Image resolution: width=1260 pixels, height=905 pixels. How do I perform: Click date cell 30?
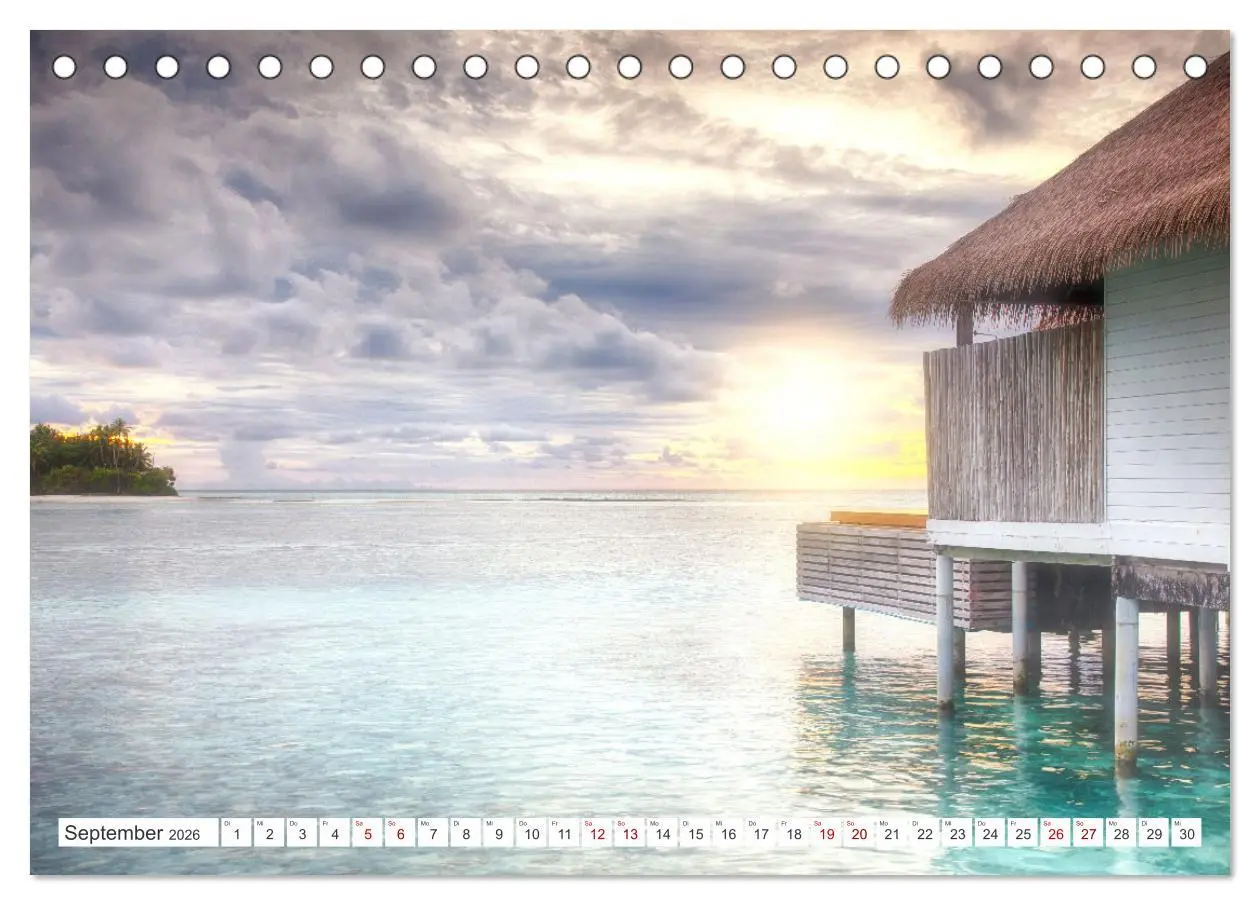click(1187, 832)
